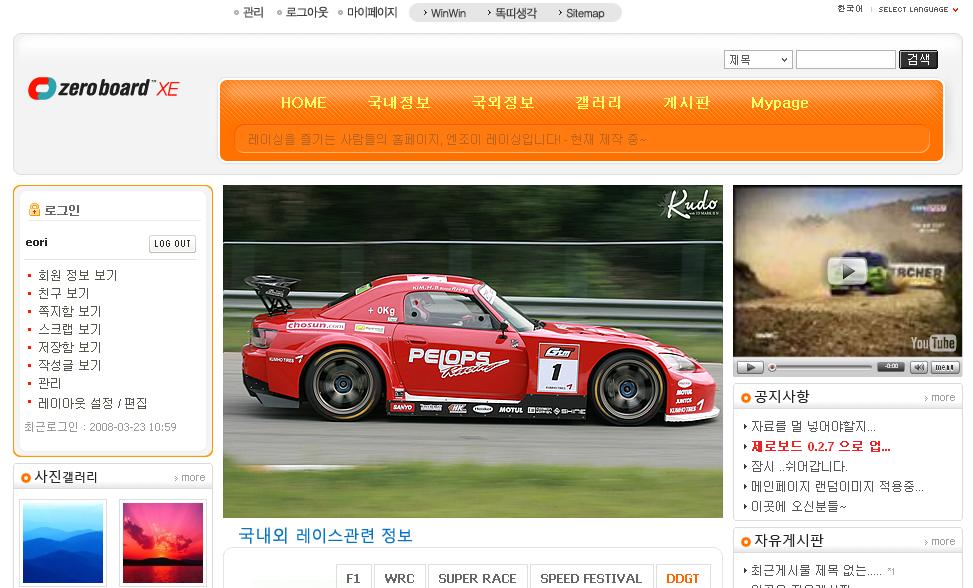Open 친구 보기 in the login panel
Image resolution: width=973 pixels, height=588 pixels.
click(x=63, y=293)
